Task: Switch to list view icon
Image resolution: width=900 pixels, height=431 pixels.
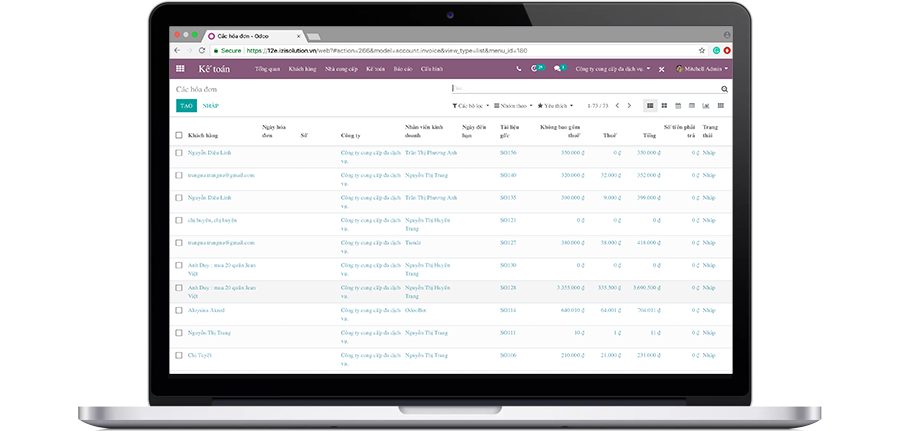Action: (650, 105)
